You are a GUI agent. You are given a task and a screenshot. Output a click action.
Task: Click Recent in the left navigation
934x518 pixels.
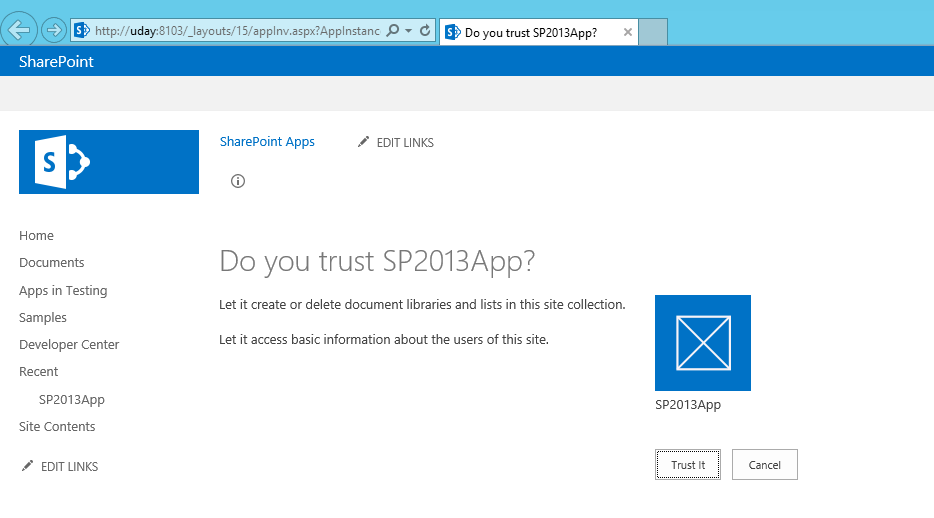pyautogui.click(x=39, y=372)
